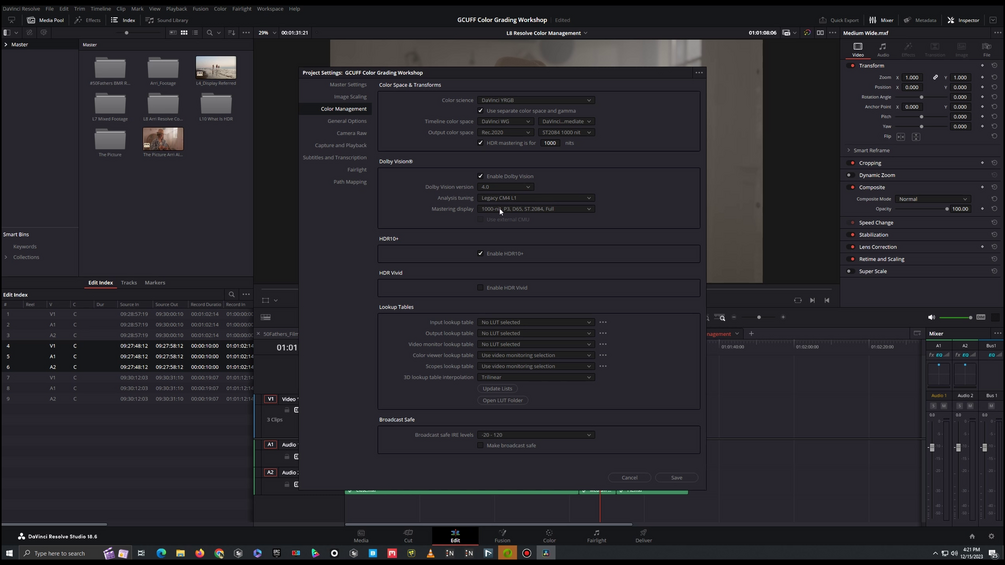
Task: Open the Mastering display dropdown
Action: (535, 209)
